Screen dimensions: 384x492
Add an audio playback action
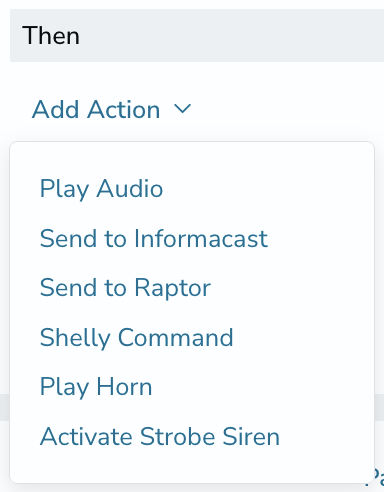point(101,189)
